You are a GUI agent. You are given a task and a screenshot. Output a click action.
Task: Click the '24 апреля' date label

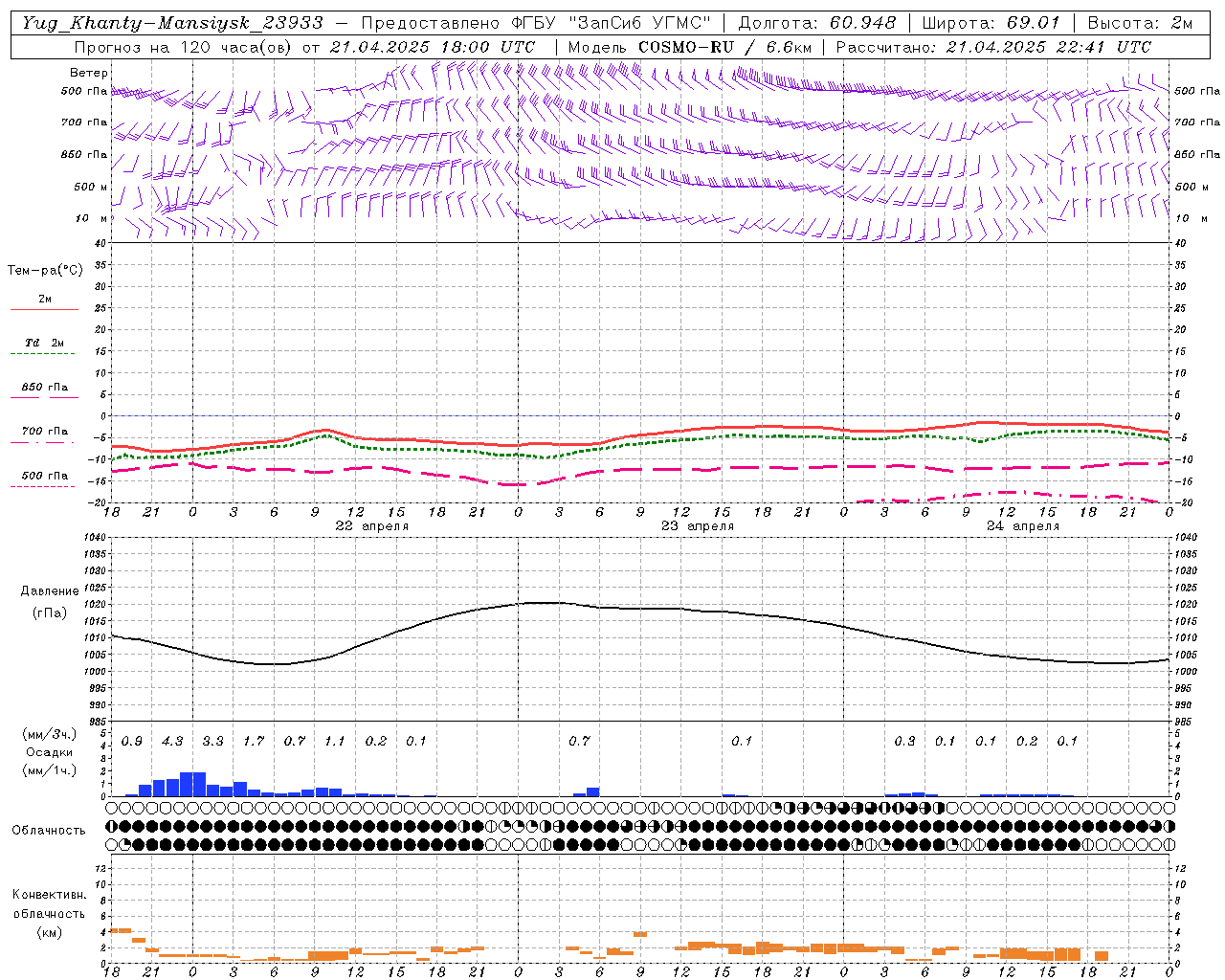pyautogui.click(x=1023, y=526)
